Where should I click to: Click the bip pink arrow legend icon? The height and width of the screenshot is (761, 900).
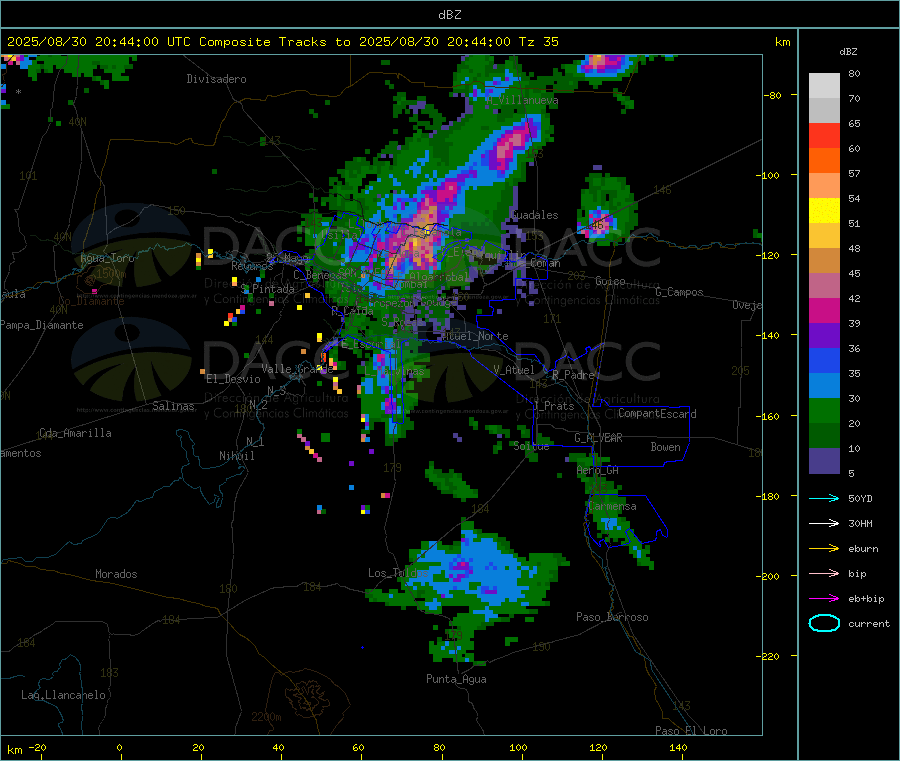(x=824, y=573)
